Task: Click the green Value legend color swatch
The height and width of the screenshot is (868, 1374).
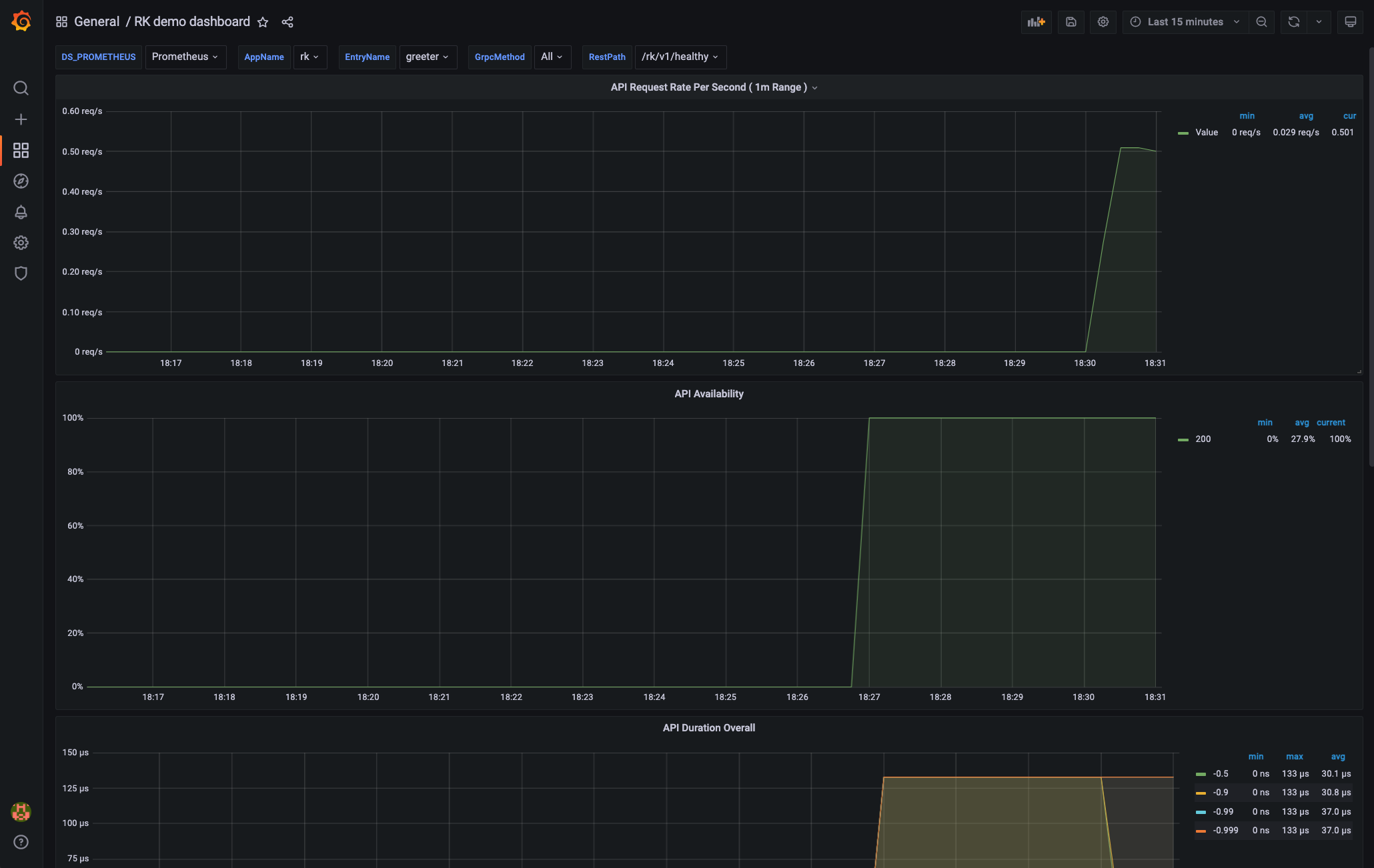Action: click(1183, 133)
